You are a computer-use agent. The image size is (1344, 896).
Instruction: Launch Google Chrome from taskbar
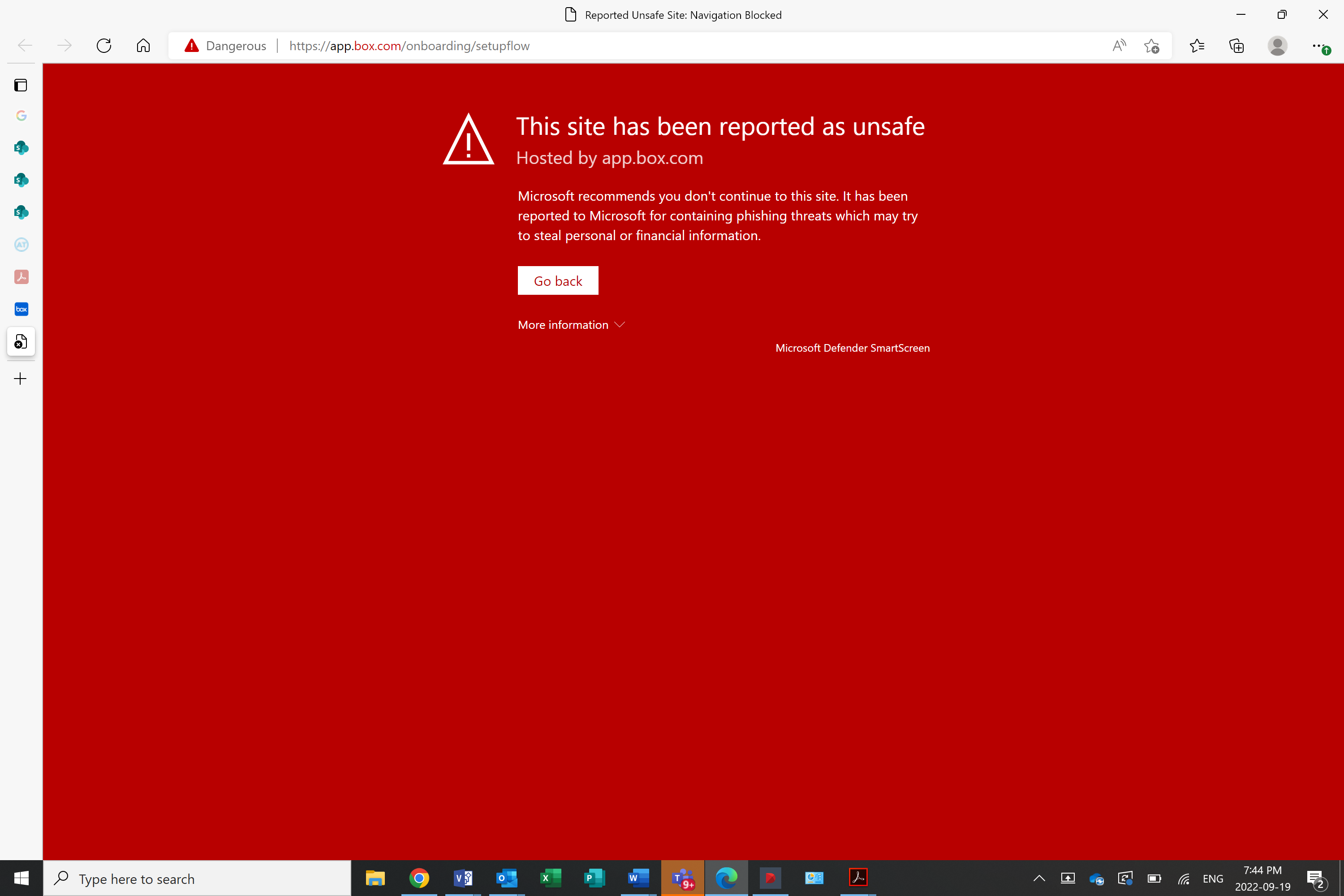pyautogui.click(x=419, y=878)
